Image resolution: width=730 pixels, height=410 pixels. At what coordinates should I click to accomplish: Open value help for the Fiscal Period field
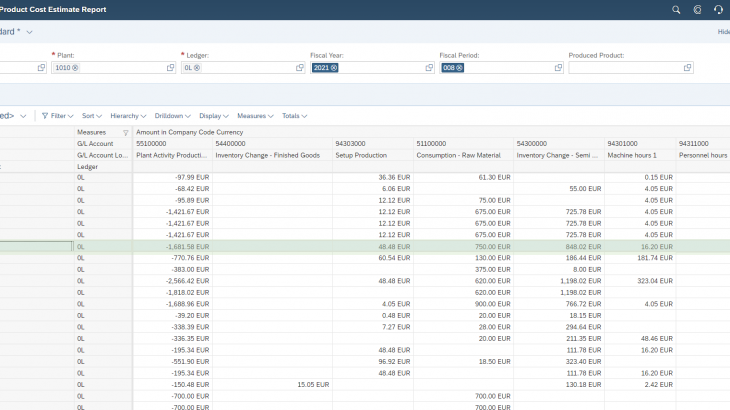pos(558,68)
